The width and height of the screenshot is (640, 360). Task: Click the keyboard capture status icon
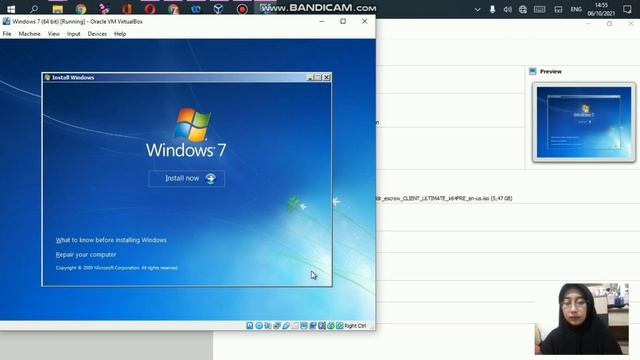click(340, 326)
